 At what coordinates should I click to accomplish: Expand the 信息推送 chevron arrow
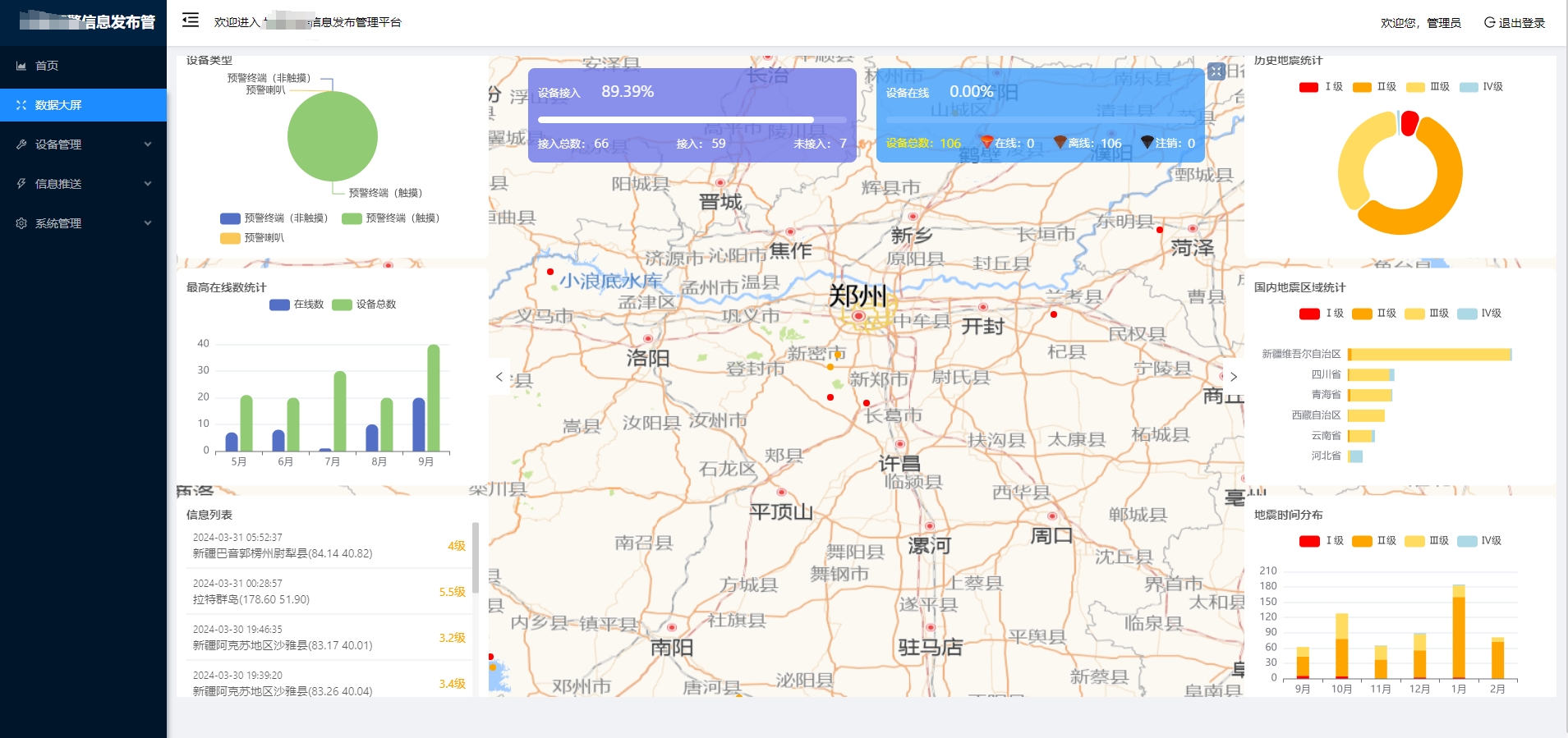pyautogui.click(x=148, y=184)
